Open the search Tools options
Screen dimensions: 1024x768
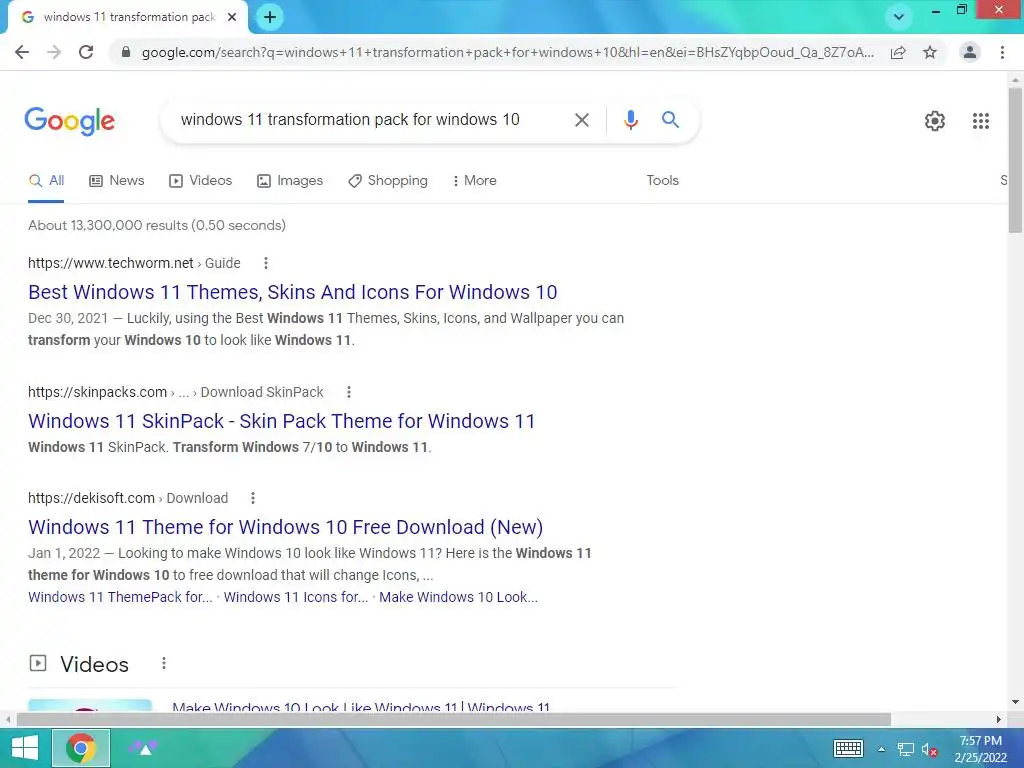coord(662,180)
